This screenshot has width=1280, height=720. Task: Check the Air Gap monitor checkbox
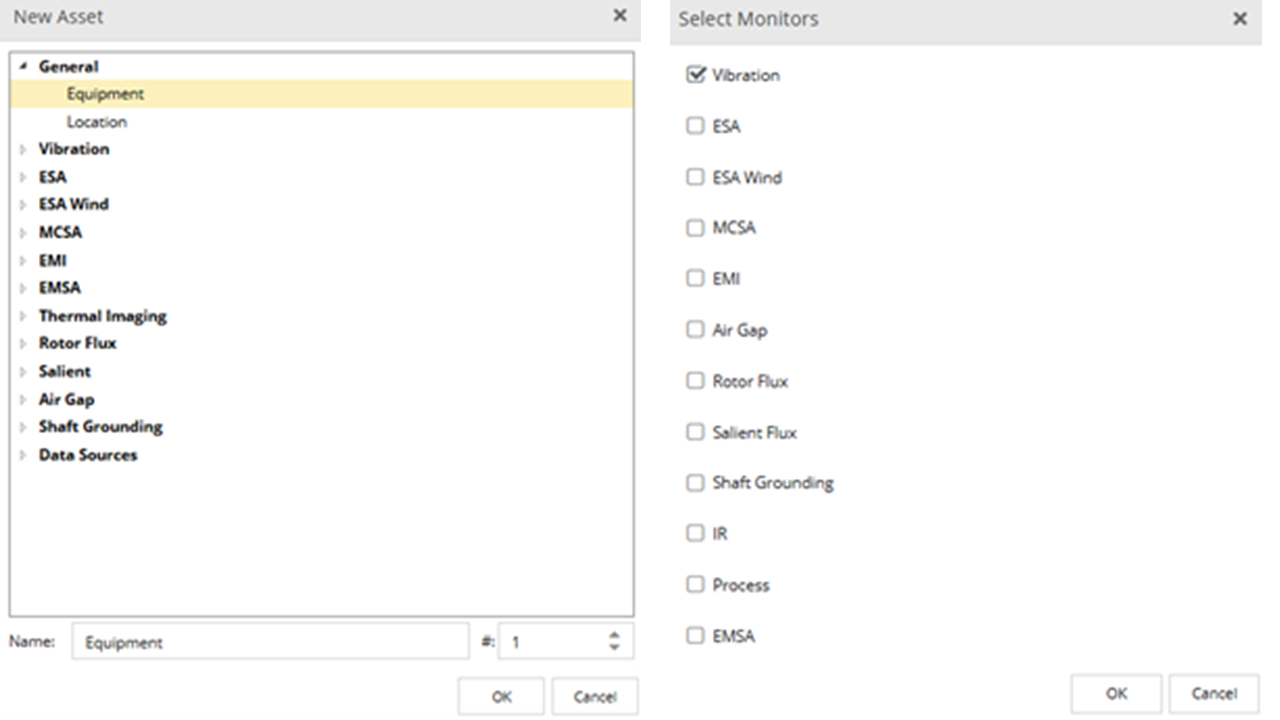695,329
